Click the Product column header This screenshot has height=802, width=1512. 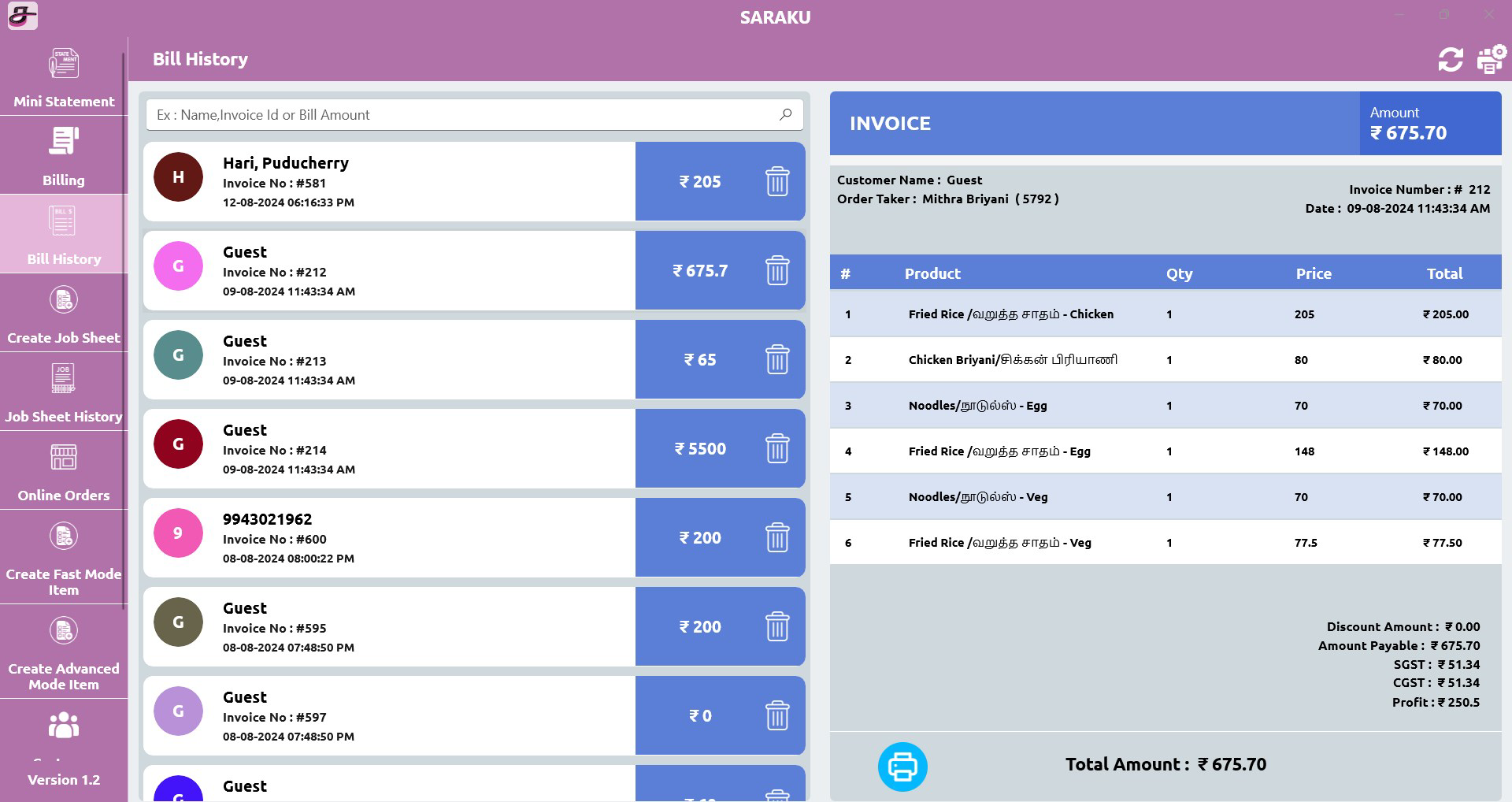[x=932, y=273]
